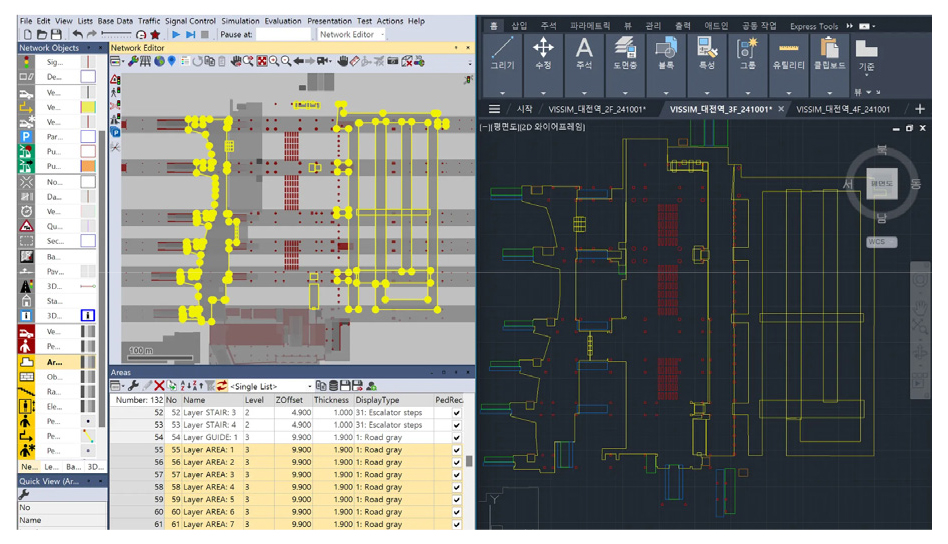Click the red X delete icon in the Areas toolbar

(159, 386)
